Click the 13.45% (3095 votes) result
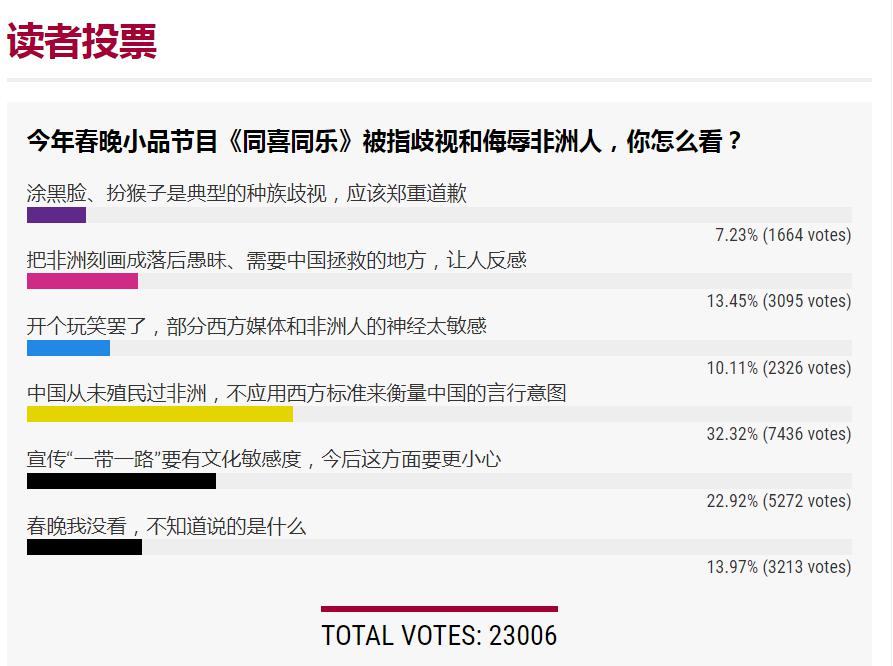 point(778,301)
